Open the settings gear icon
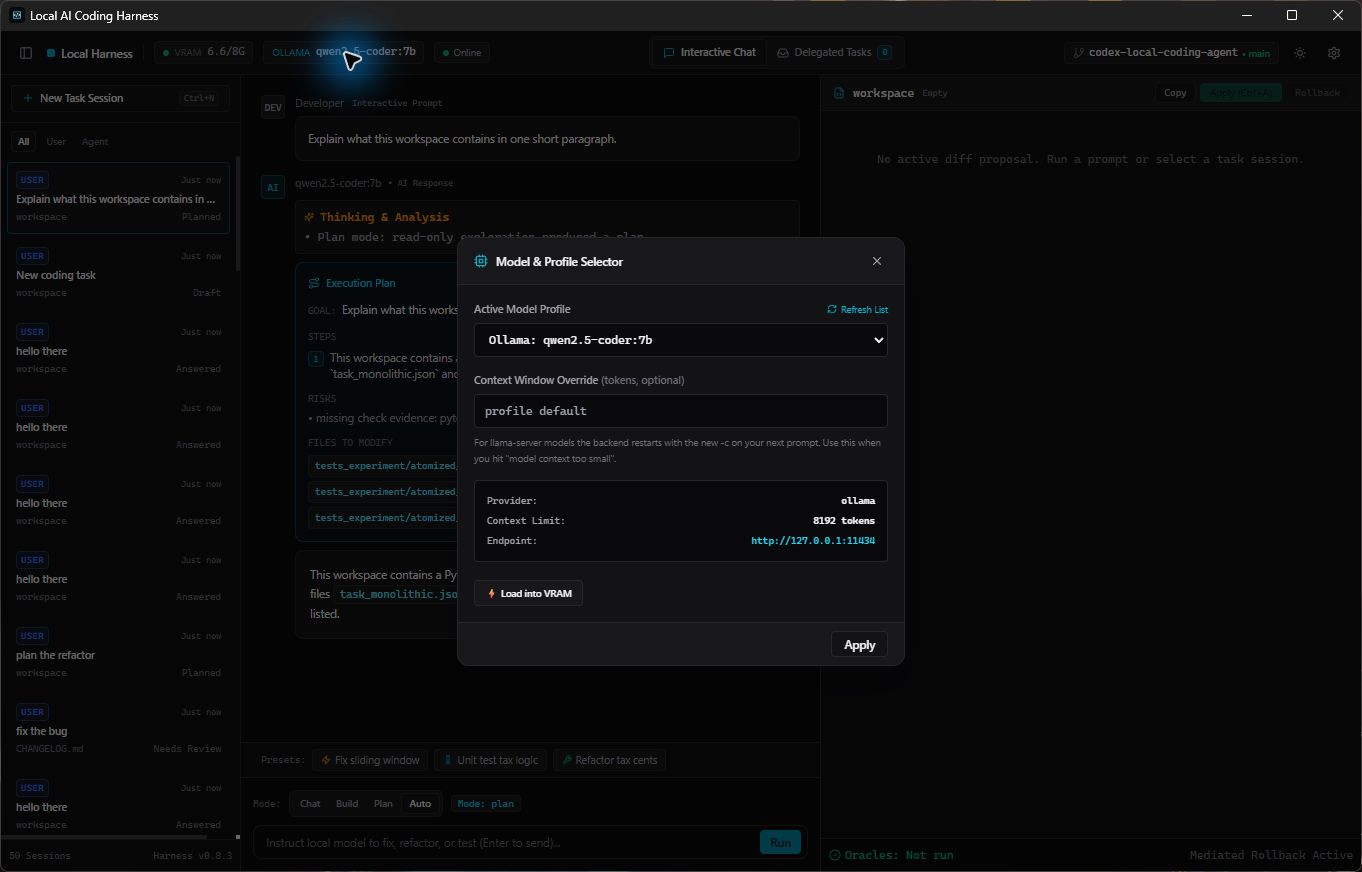 tap(1333, 53)
